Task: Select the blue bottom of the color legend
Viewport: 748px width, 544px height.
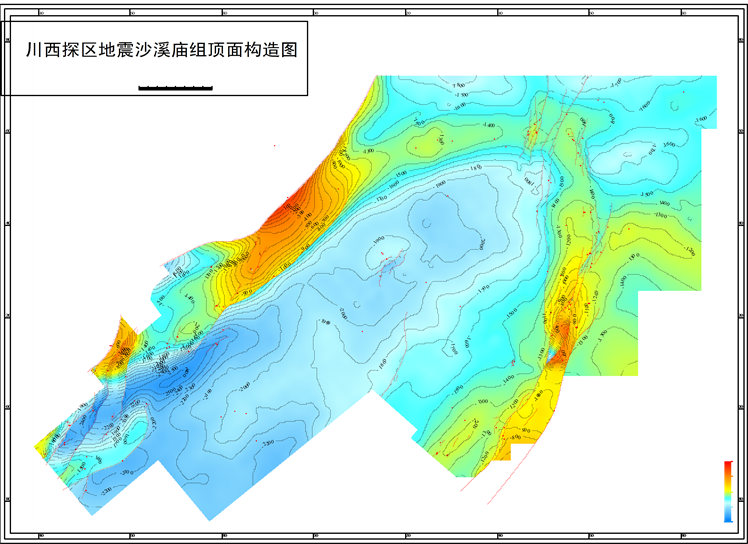Action: click(x=727, y=517)
